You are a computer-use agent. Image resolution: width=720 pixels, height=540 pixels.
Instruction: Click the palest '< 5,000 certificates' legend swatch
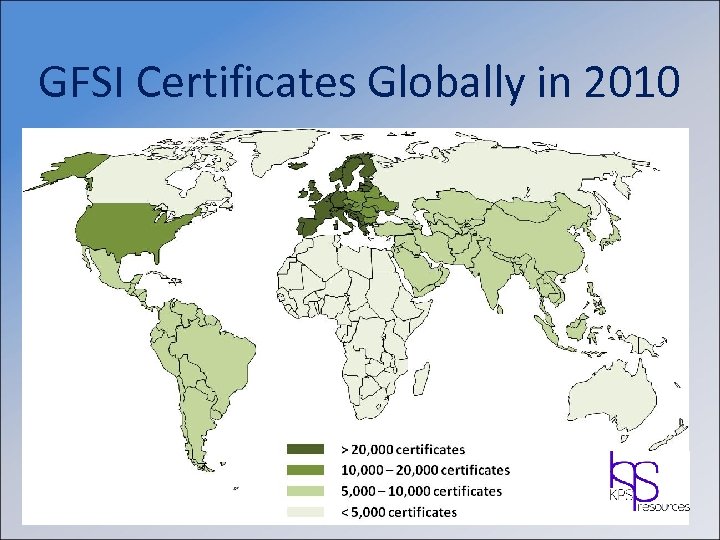(305, 512)
